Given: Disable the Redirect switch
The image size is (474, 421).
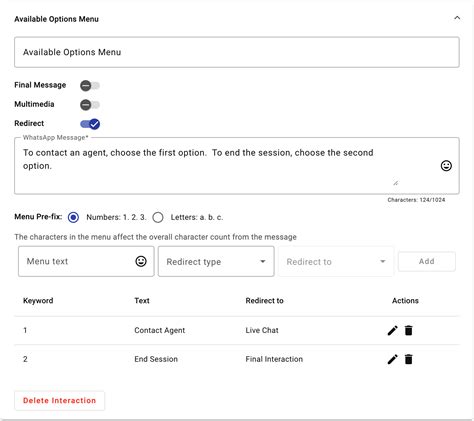Looking at the screenshot, I should 90,124.
